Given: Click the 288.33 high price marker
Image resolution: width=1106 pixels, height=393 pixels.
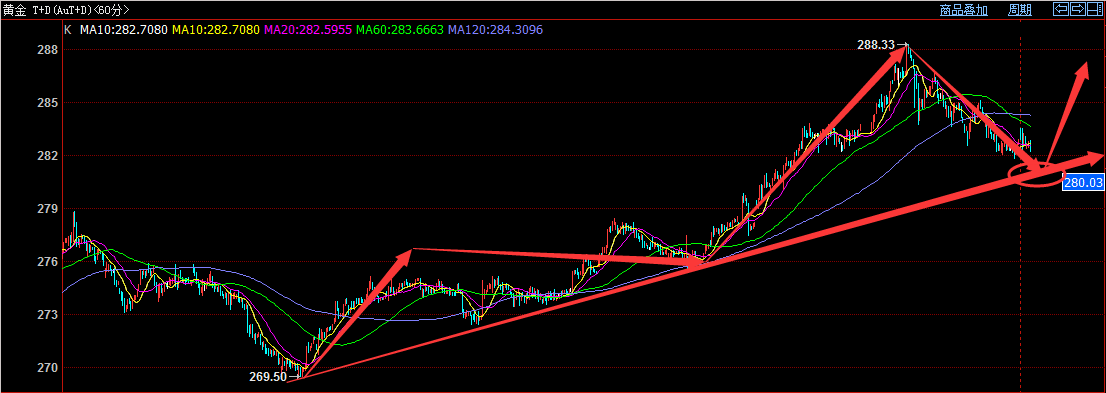Looking at the screenshot, I should (x=875, y=44).
